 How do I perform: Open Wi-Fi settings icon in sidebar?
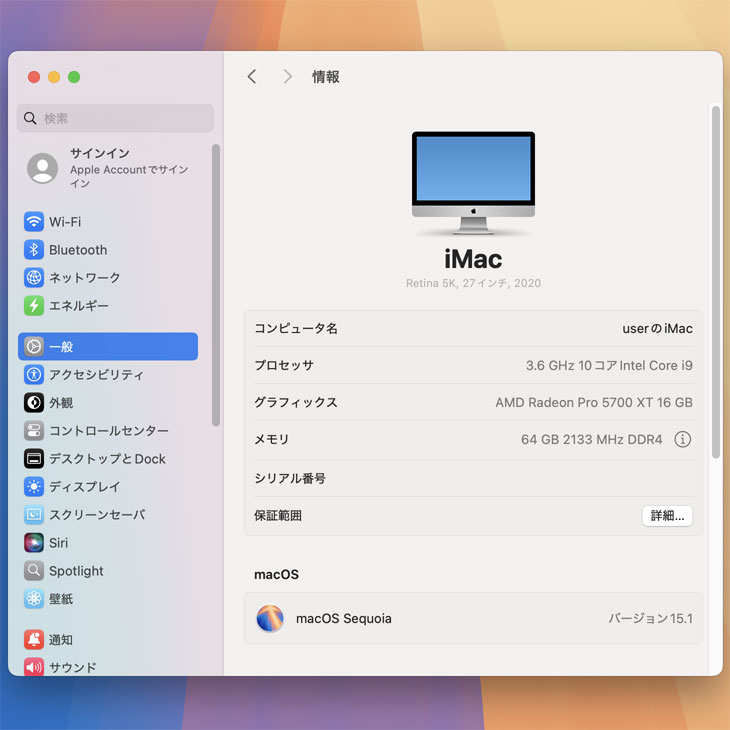[34, 222]
